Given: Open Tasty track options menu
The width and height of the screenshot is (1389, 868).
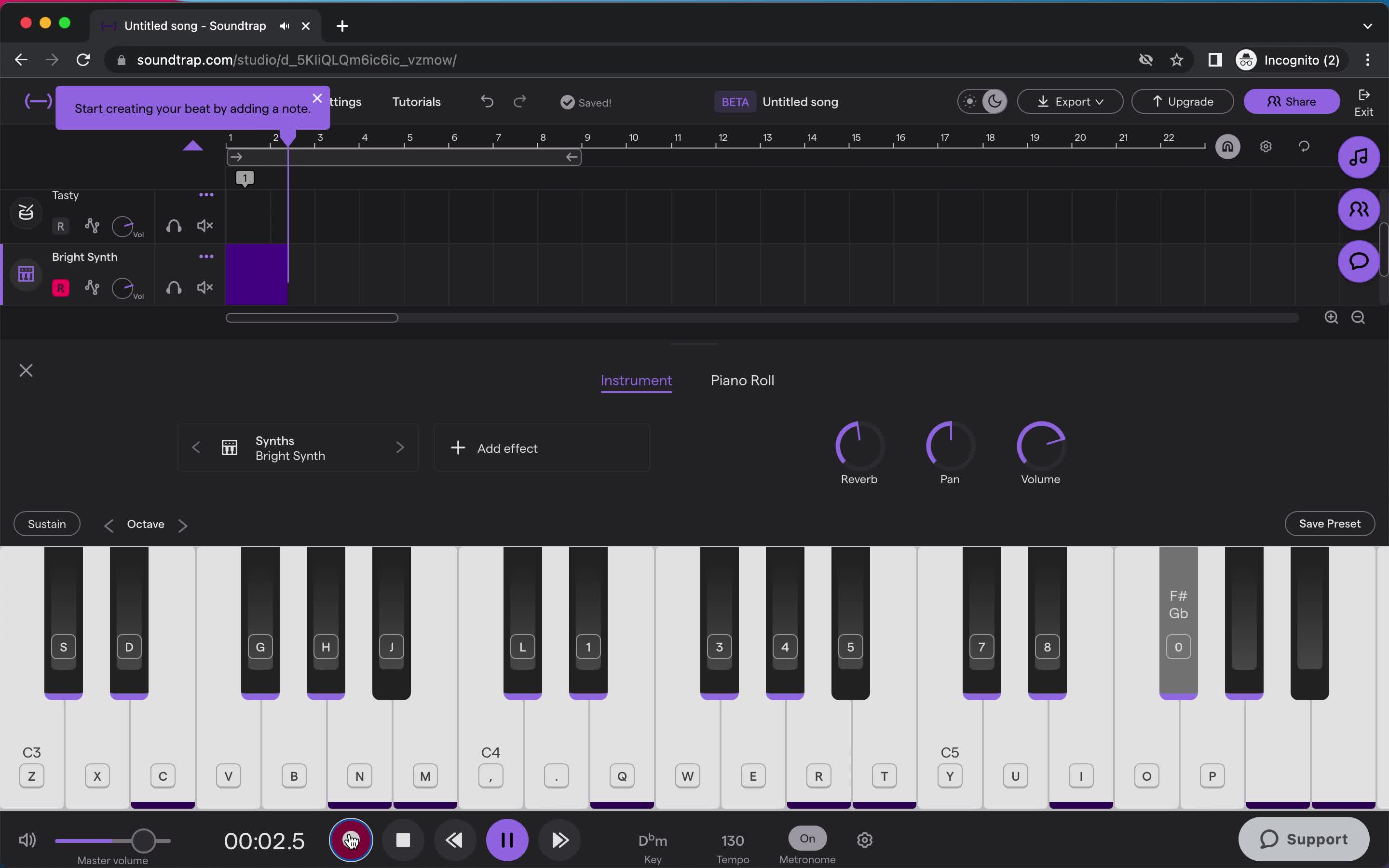Looking at the screenshot, I should pos(206,195).
